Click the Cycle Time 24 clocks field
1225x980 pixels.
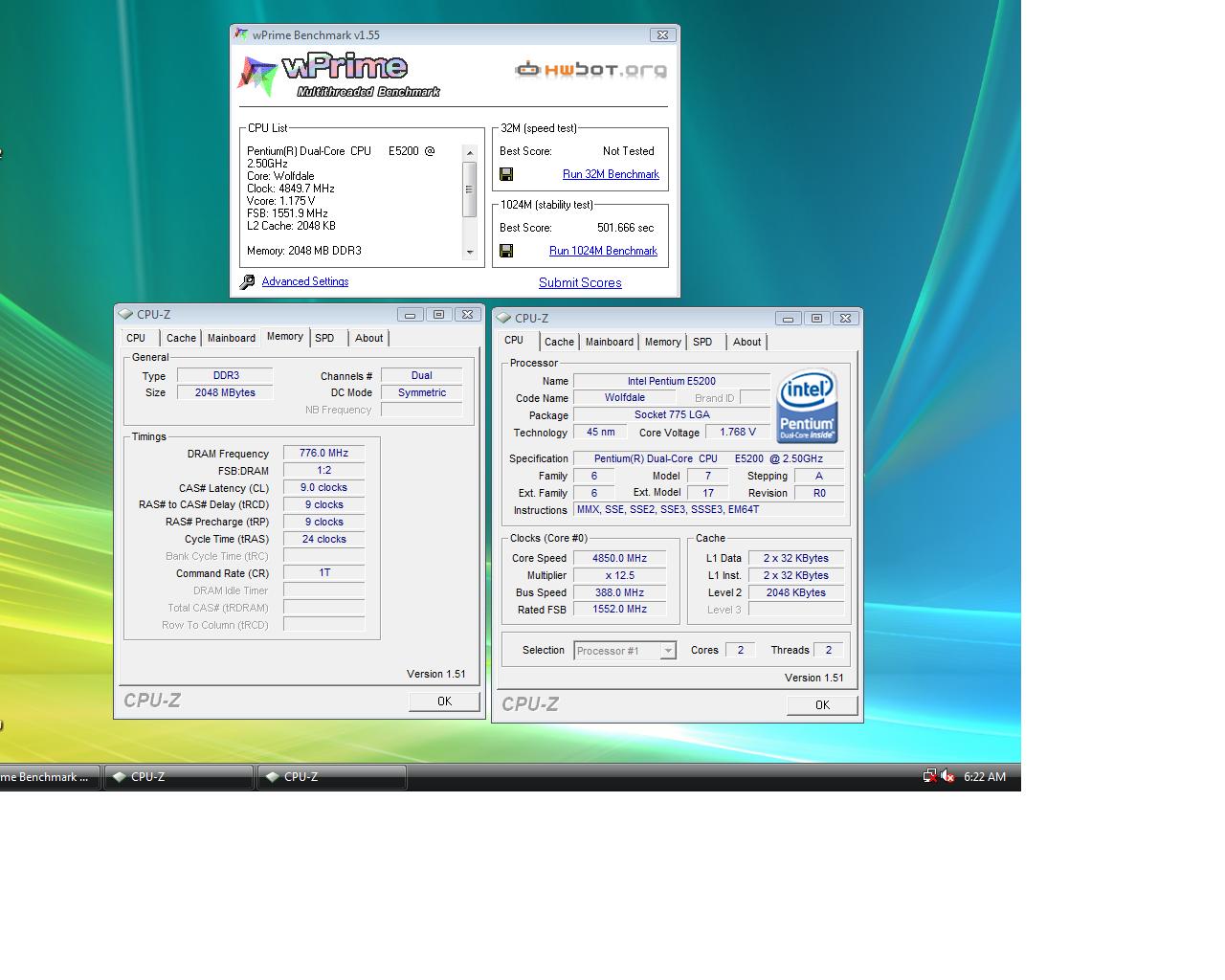[323, 540]
